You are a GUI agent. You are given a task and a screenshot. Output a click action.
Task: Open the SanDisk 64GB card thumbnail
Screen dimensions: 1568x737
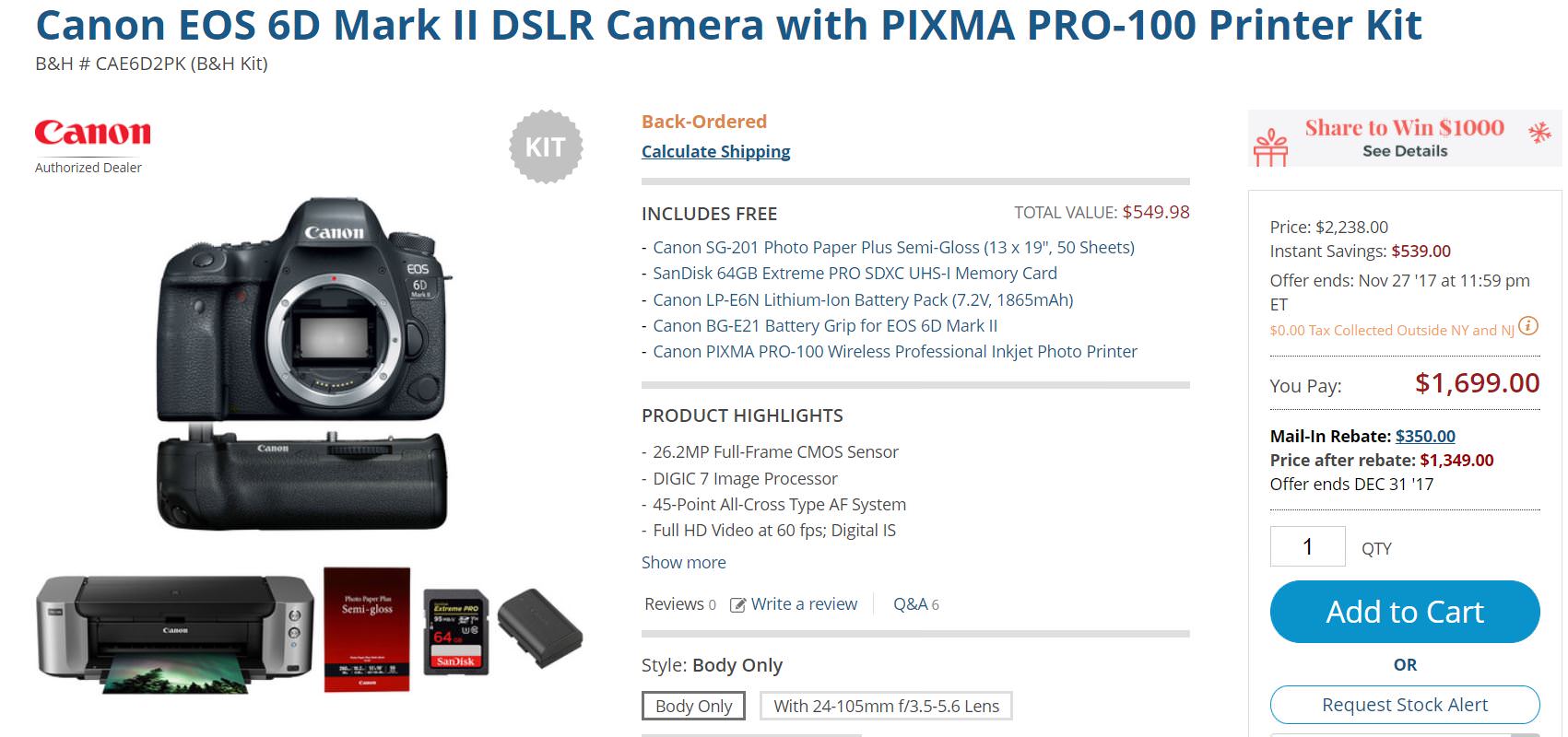[455, 631]
